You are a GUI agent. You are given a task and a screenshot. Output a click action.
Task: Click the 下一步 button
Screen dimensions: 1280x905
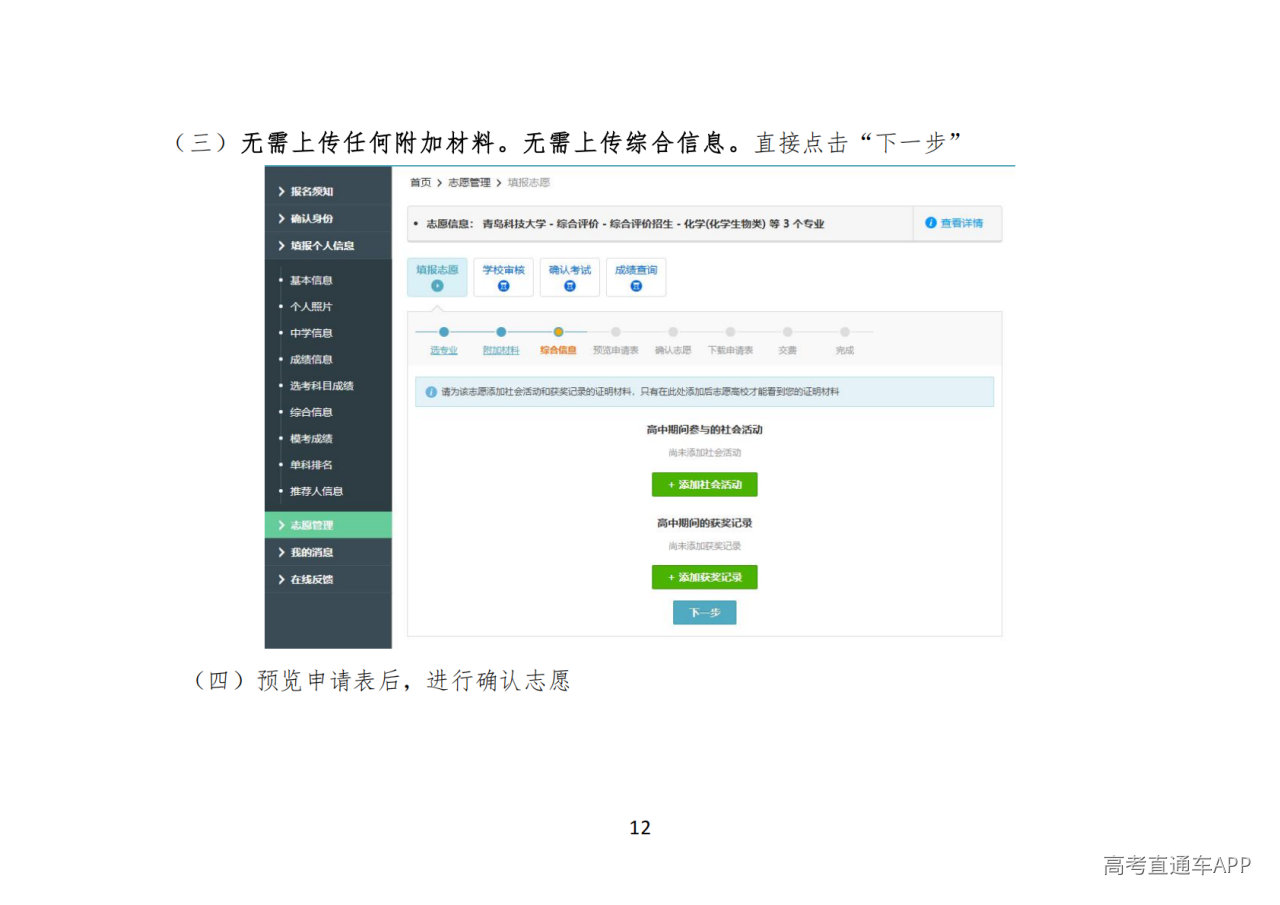704,612
